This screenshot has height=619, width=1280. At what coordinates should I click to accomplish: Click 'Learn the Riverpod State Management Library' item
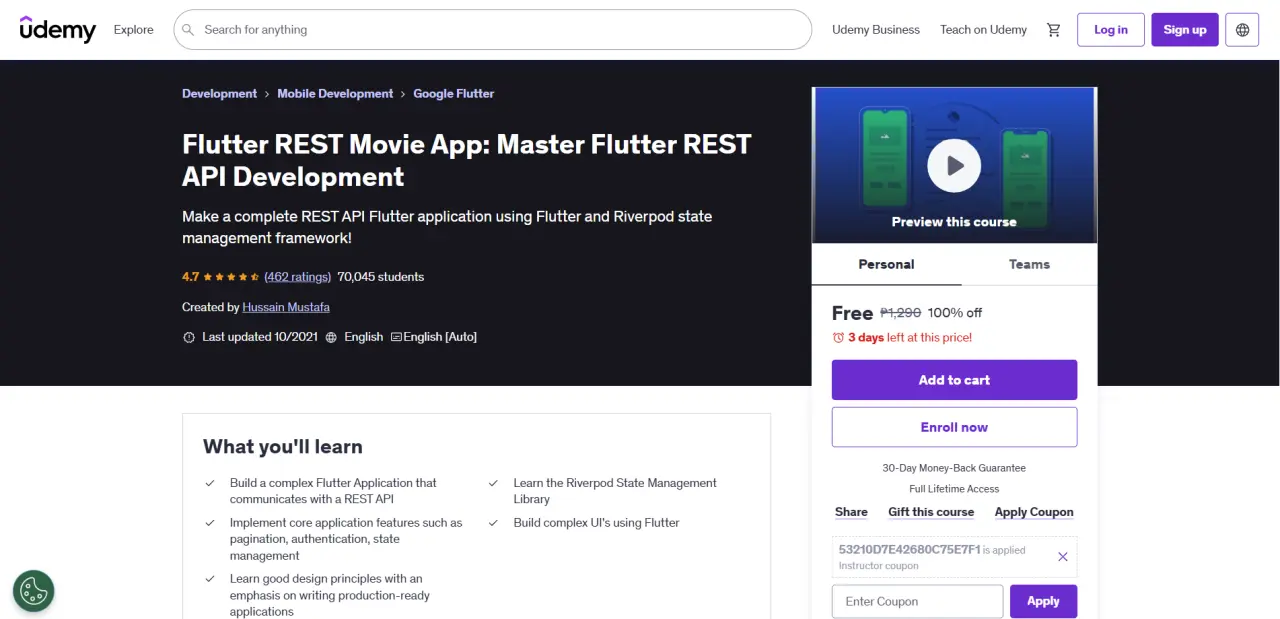pos(615,491)
